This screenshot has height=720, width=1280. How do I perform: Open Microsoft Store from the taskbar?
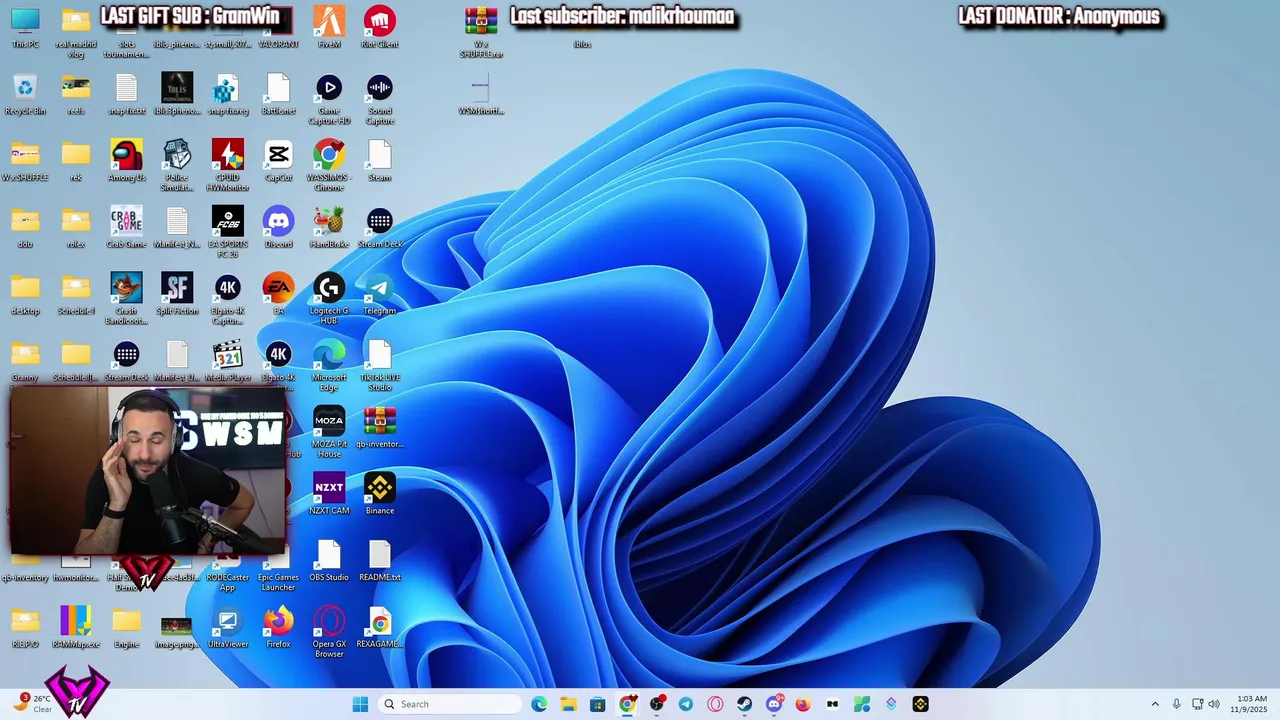[x=598, y=704]
